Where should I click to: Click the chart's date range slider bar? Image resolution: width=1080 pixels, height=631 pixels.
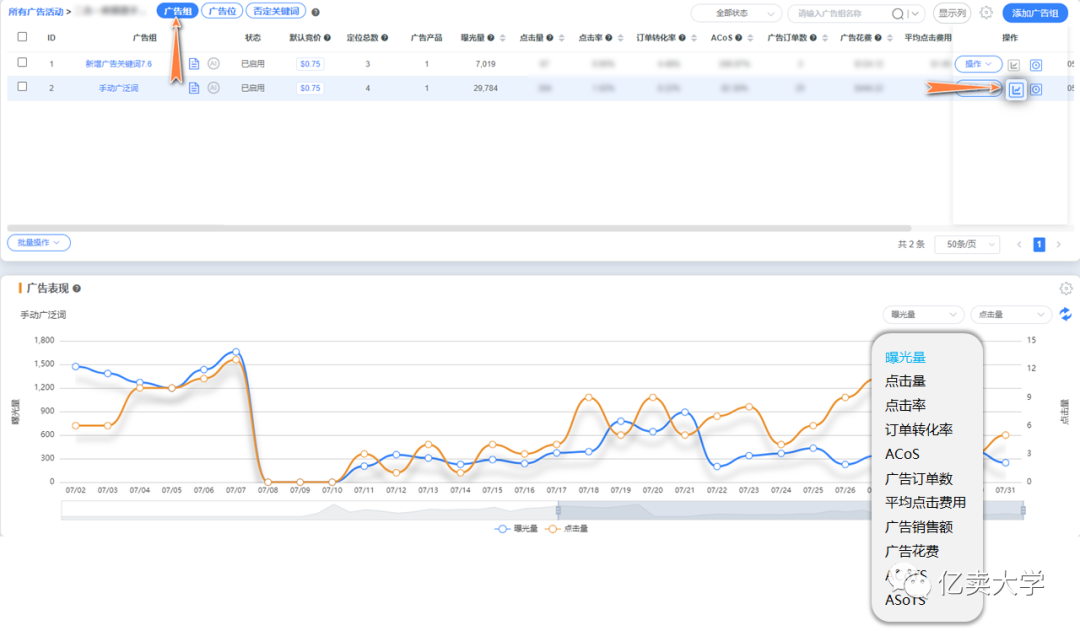540,510
